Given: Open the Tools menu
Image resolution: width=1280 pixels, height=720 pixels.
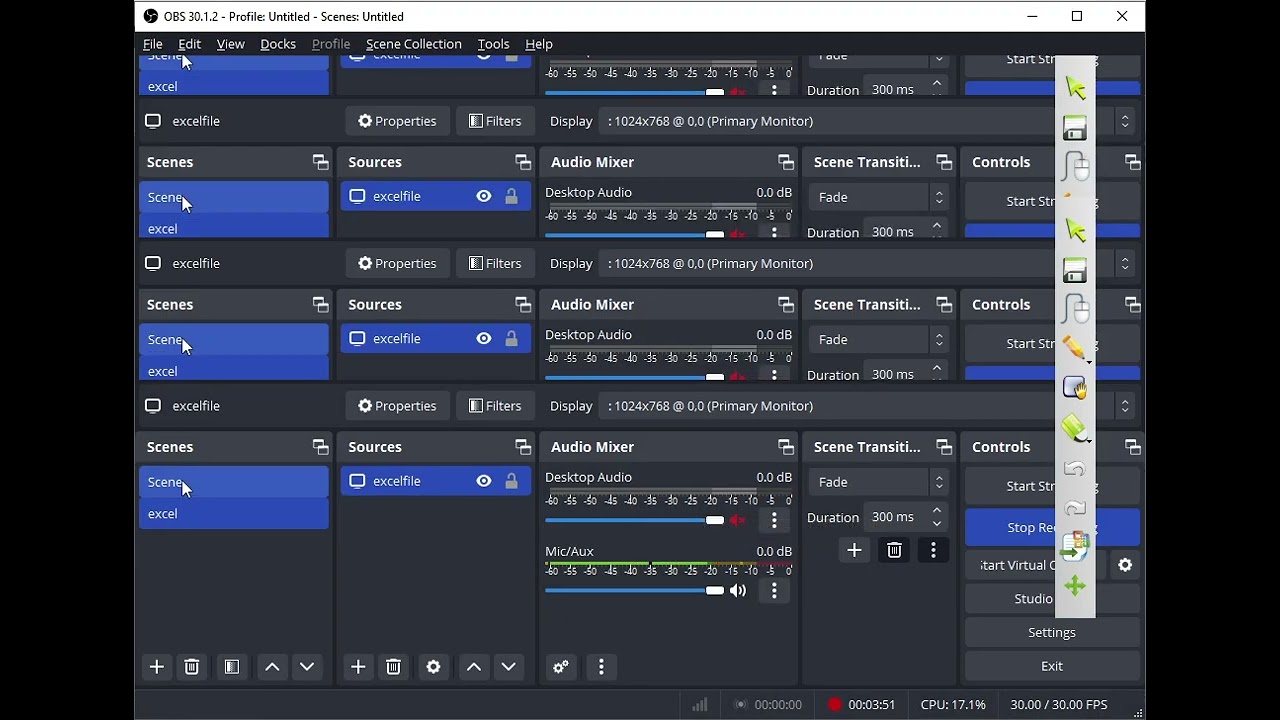Looking at the screenshot, I should point(494,44).
